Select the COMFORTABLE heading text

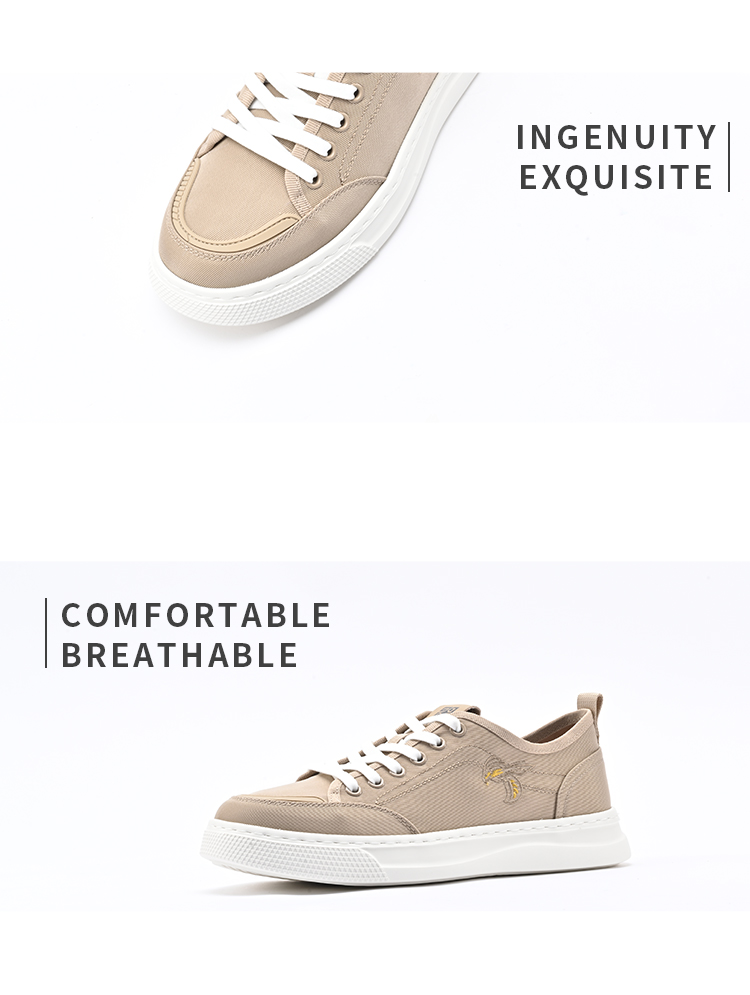pyautogui.click(x=196, y=615)
